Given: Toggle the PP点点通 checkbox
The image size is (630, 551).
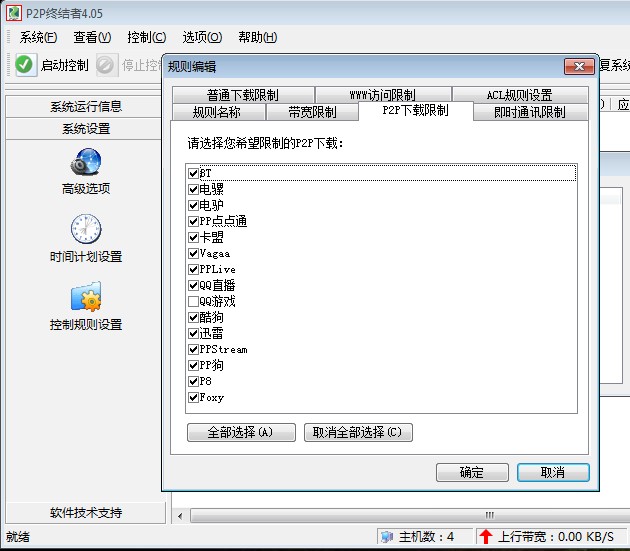Looking at the screenshot, I should (193, 221).
